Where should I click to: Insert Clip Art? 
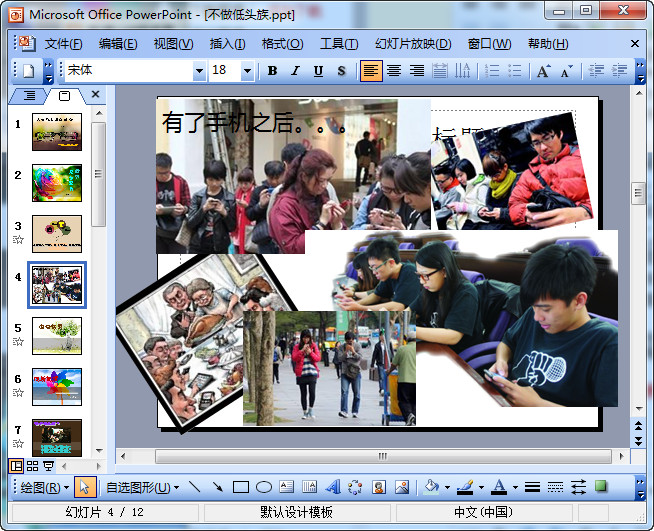[379, 487]
